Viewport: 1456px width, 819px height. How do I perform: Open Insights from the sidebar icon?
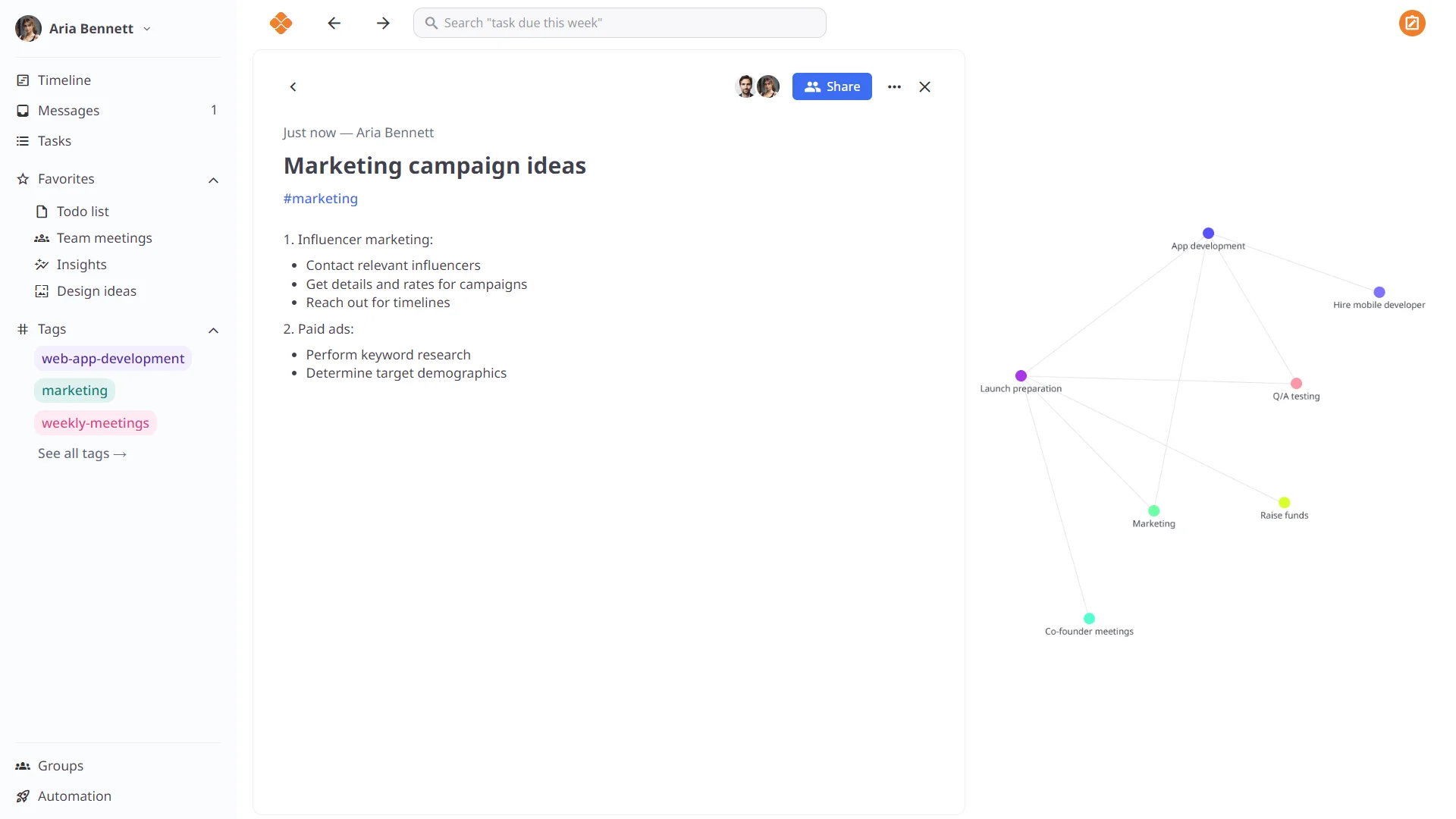(42, 265)
